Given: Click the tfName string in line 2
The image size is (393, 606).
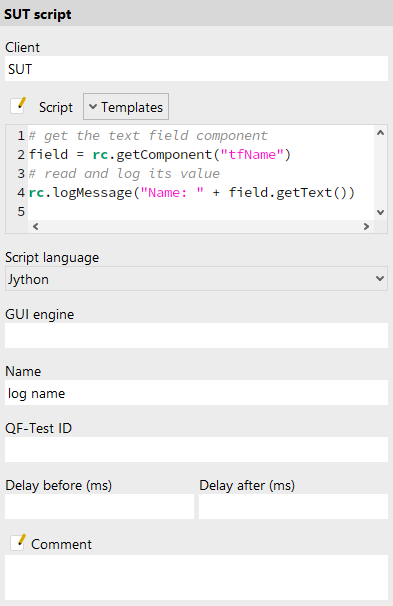Looking at the screenshot, I should click(x=252, y=155).
